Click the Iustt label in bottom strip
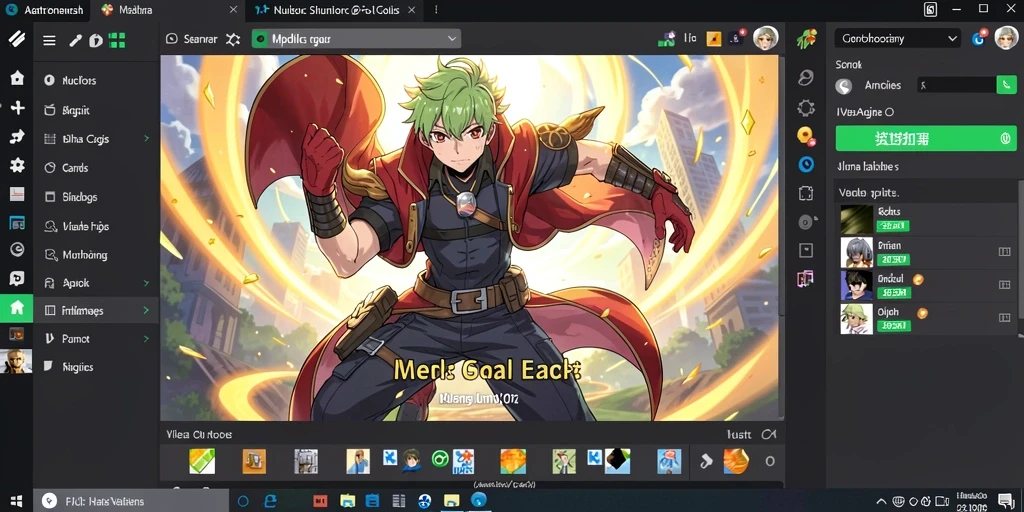This screenshot has width=1024, height=512. click(x=739, y=434)
